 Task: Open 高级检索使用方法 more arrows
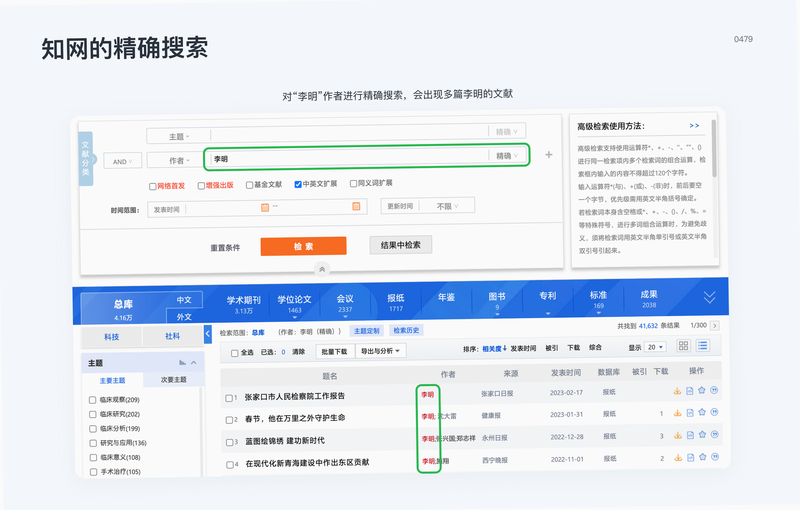click(694, 125)
